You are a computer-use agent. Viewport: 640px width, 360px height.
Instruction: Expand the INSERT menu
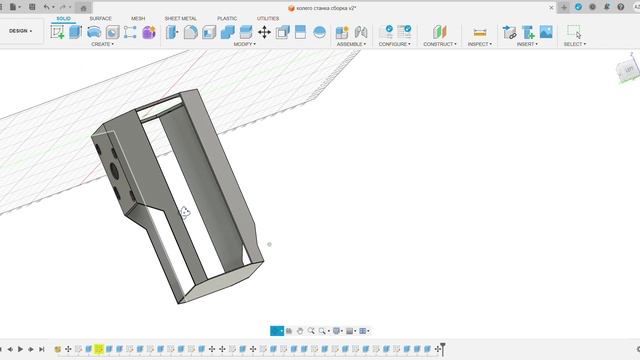[527, 44]
